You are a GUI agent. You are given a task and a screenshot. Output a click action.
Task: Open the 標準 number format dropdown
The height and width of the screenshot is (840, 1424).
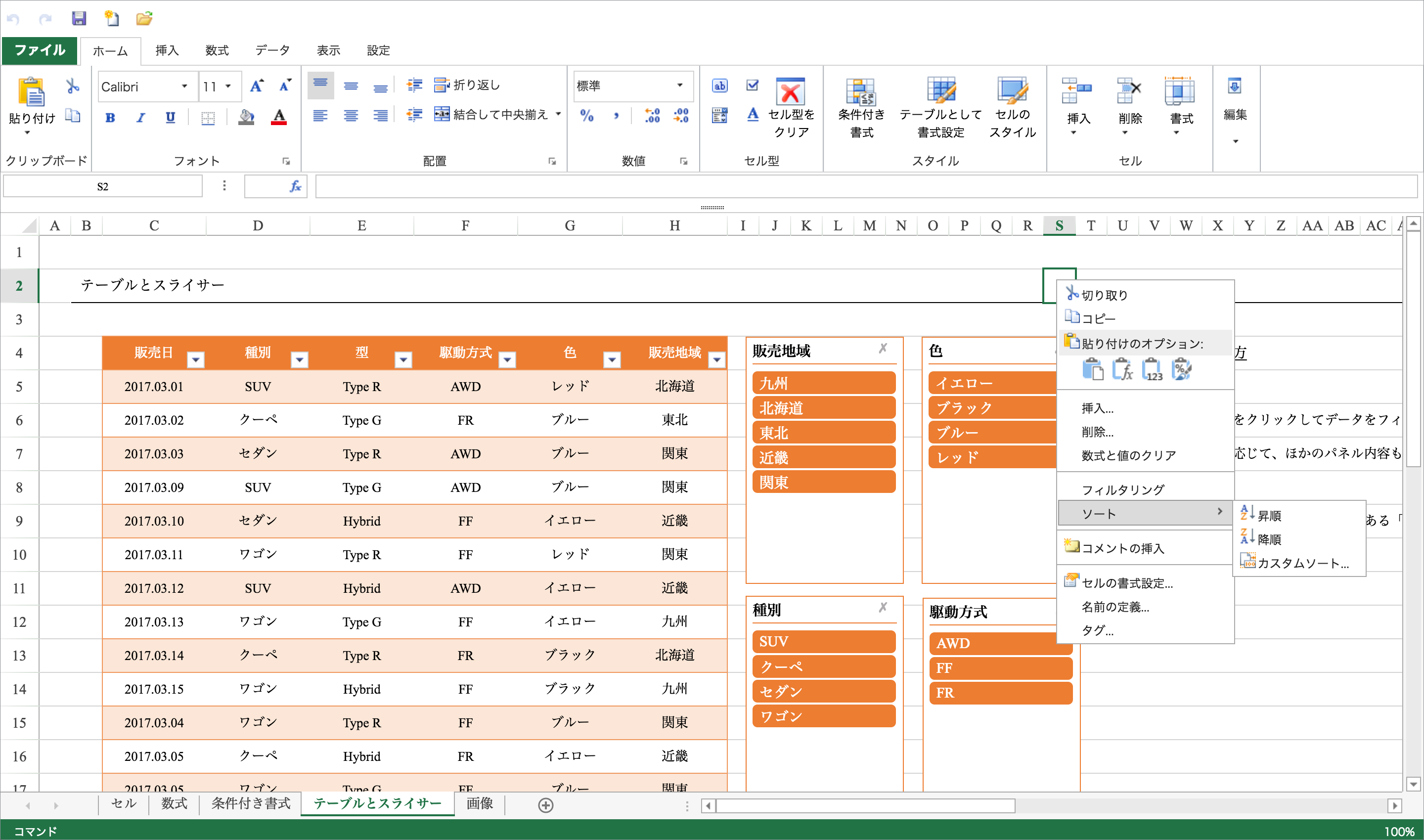pyautogui.click(x=679, y=86)
